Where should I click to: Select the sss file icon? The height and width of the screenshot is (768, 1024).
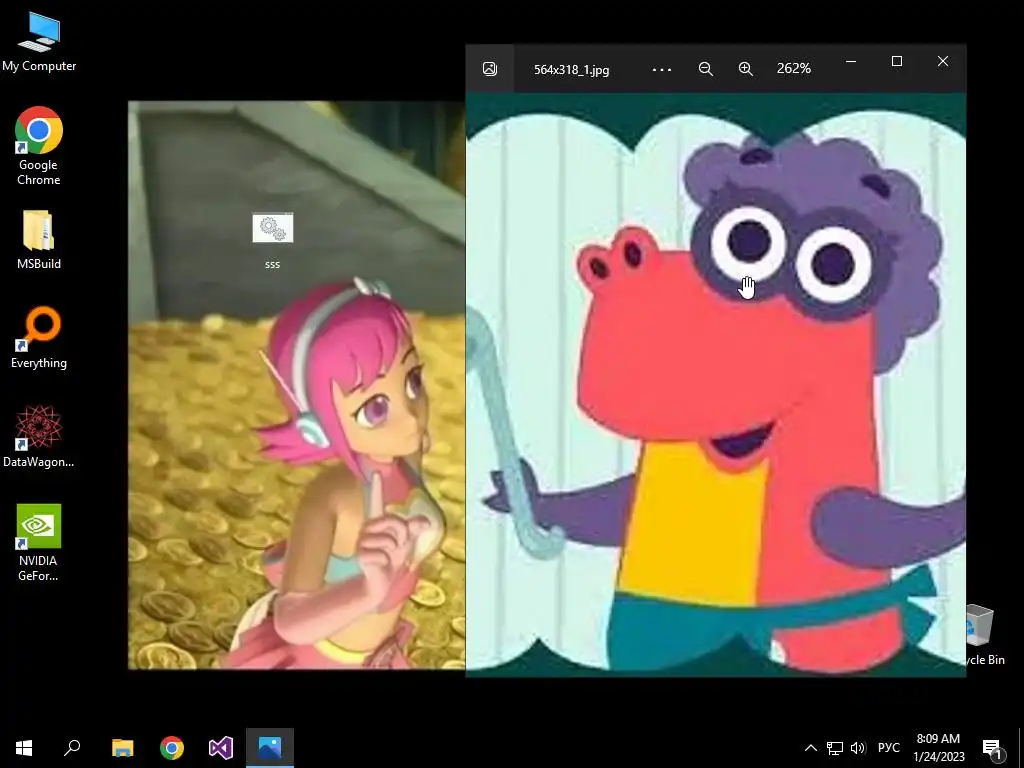(x=273, y=240)
